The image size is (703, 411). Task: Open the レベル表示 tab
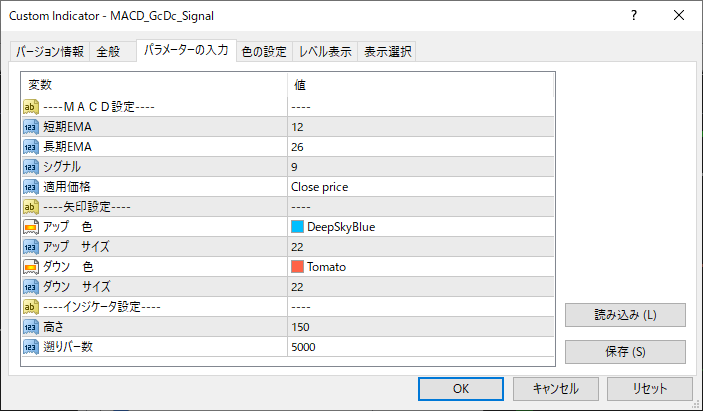(x=325, y=52)
